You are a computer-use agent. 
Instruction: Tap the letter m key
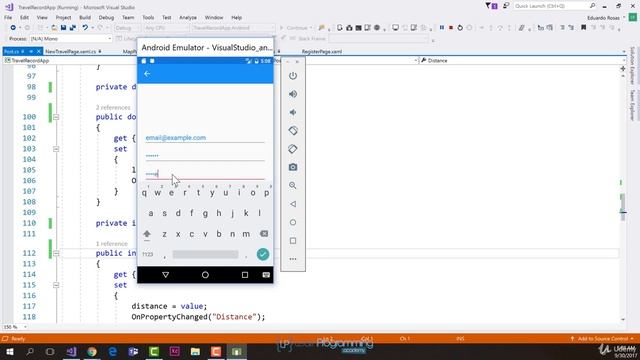pyautogui.click(x=246, y=234)
